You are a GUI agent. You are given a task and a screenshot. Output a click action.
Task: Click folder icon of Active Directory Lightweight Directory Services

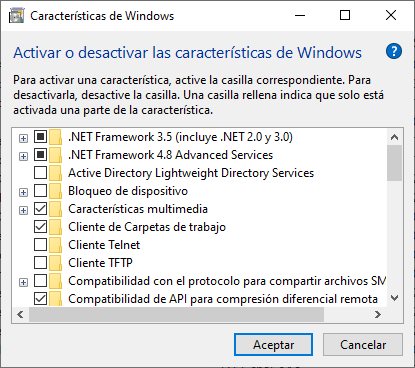point(55,173)
